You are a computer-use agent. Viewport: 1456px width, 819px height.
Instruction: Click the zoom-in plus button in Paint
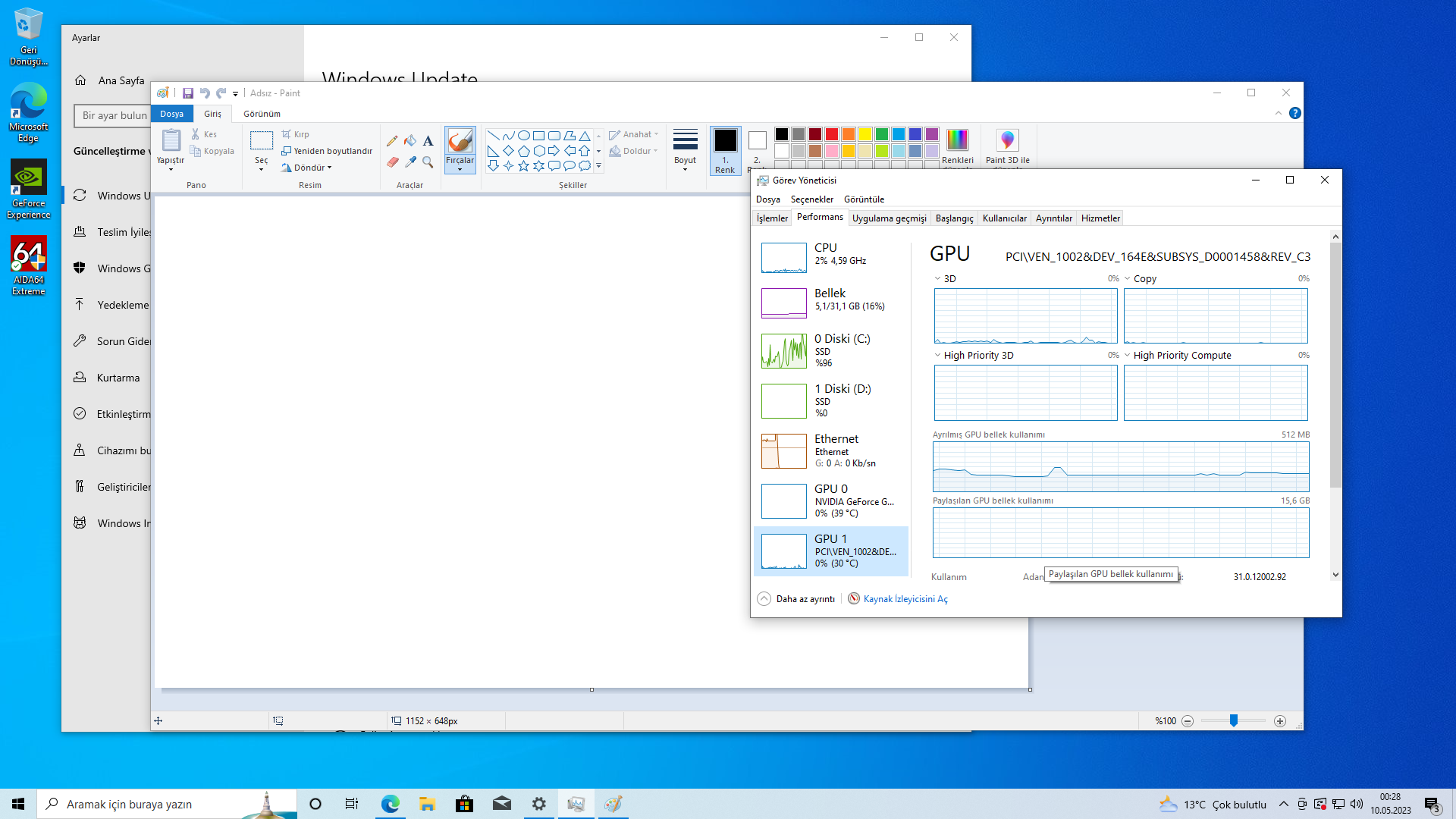[1280, 721]
